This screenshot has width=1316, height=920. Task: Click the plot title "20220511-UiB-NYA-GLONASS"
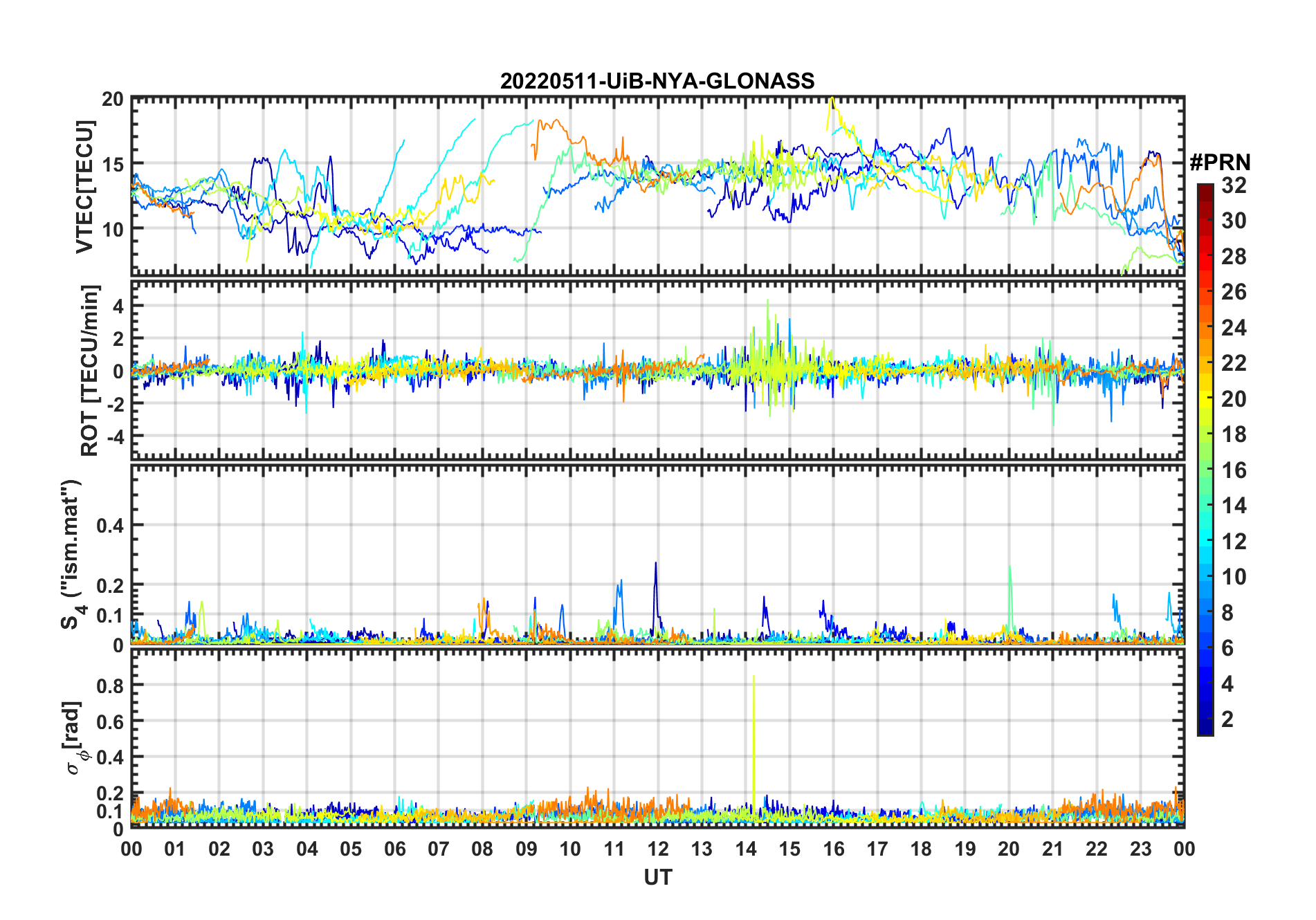tap(657, 81)
